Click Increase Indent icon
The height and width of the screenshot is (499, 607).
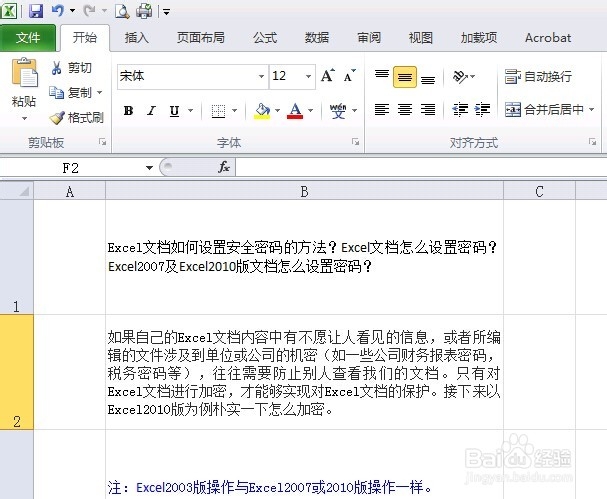click(482, 110)
